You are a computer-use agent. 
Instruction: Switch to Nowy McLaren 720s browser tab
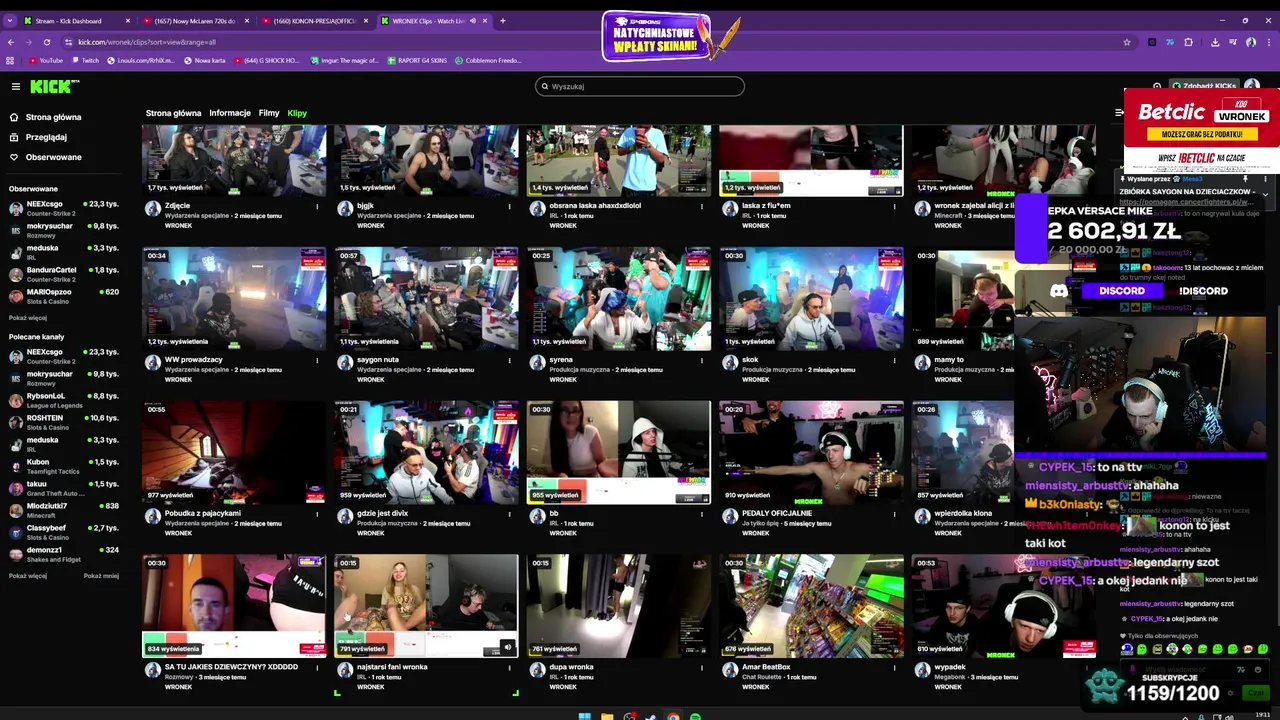tap(194, 21)
